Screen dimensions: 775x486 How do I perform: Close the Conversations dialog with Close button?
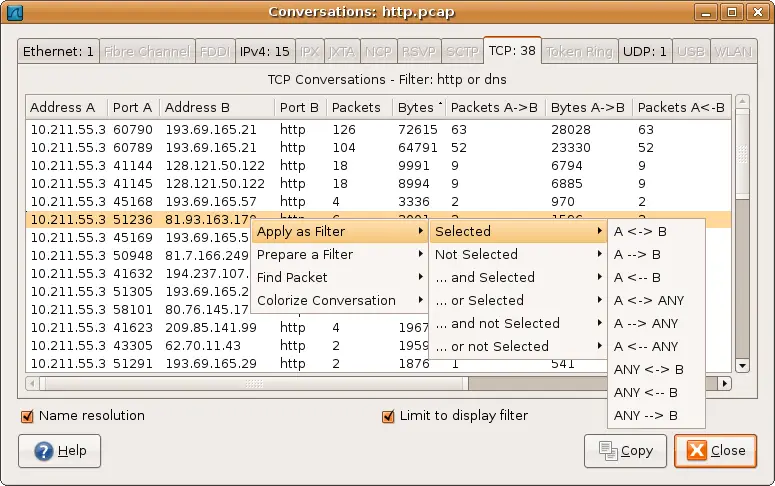(x=715, y=451)
